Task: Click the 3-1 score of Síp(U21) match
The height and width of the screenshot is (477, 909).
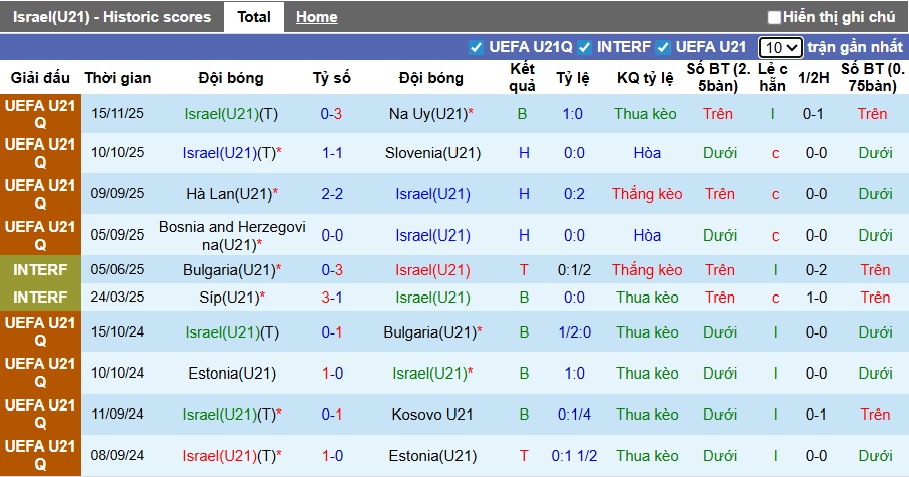Action: point(332,297)
